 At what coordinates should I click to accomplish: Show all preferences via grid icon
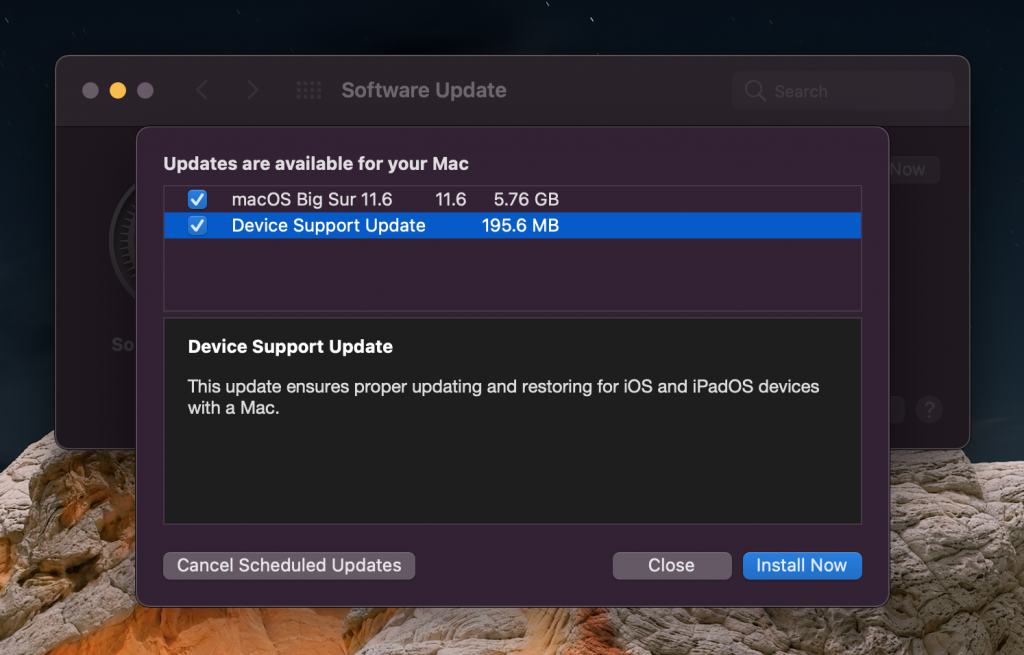[309, 91]
